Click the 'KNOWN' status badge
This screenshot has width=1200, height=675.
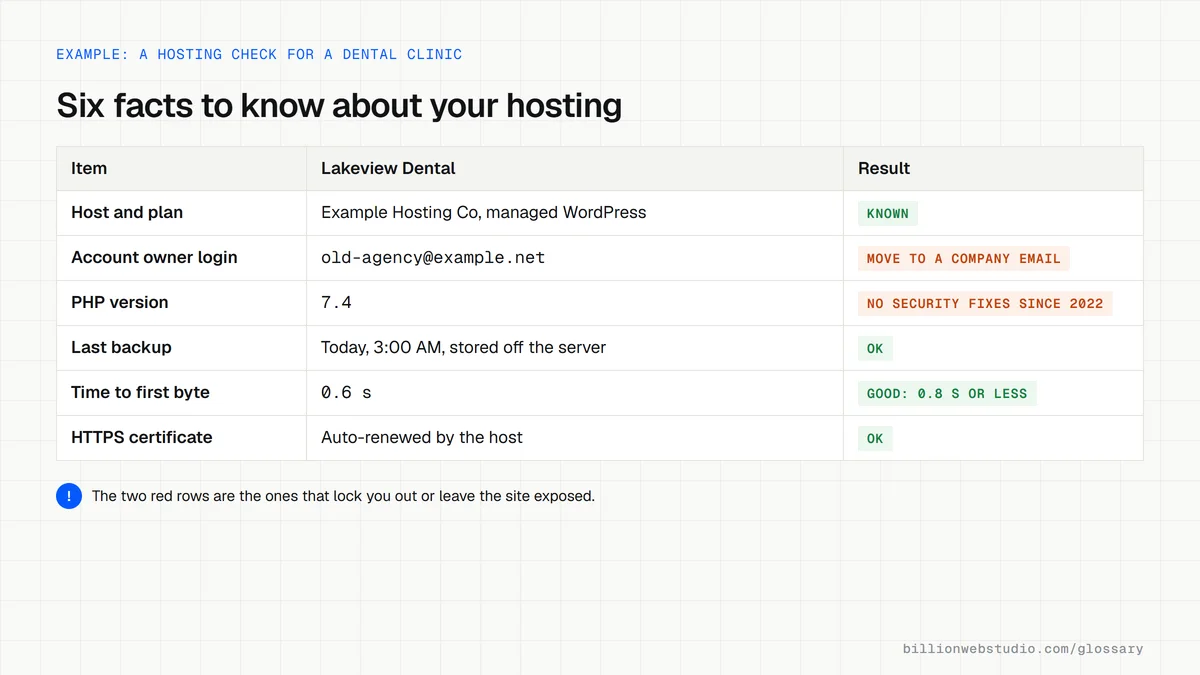(x=888, y=213)
